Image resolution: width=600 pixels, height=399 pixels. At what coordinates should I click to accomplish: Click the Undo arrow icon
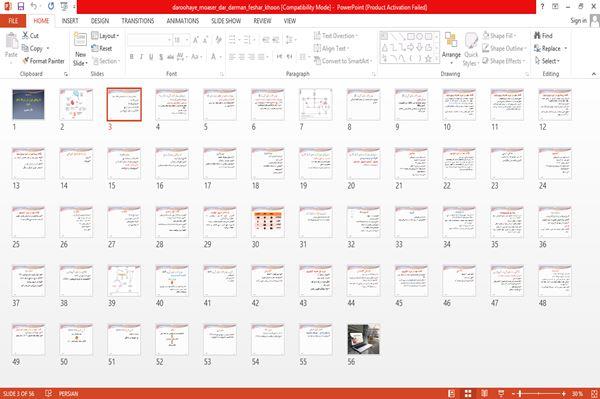[x=34, y=6]
